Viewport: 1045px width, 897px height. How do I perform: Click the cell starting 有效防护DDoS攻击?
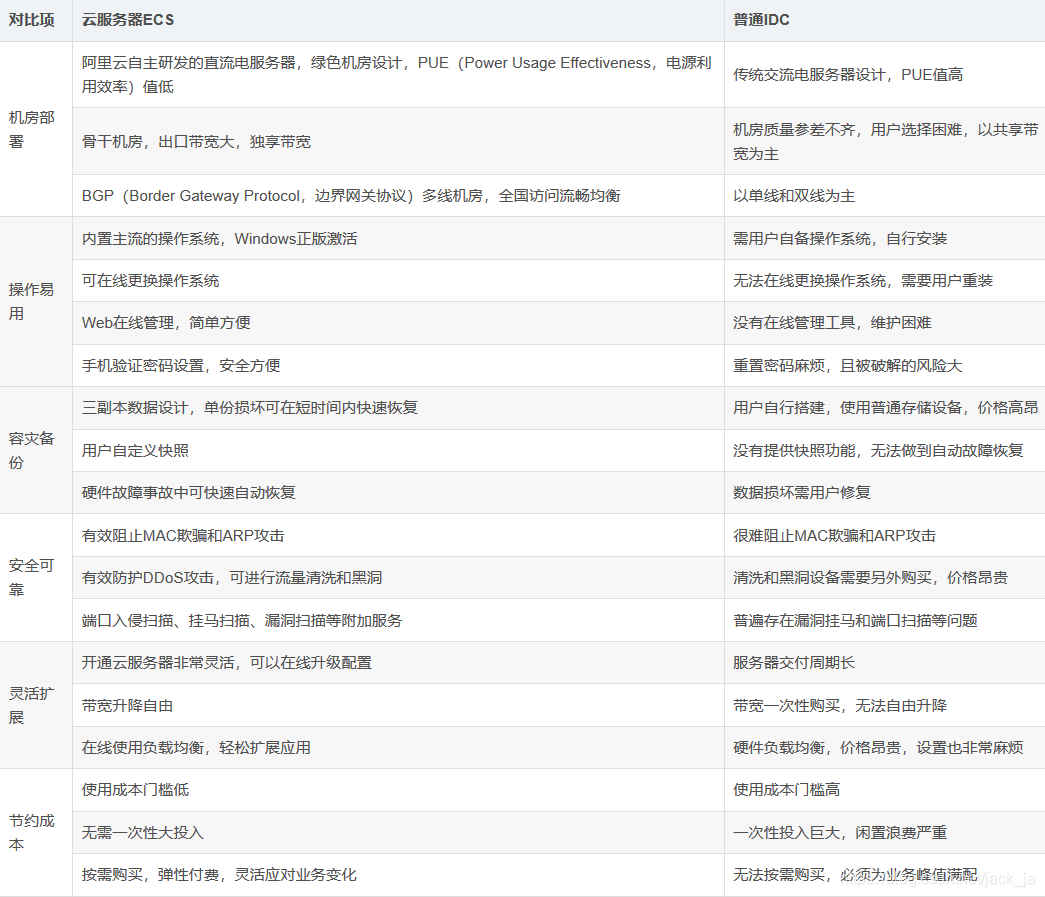coord(399,578)
